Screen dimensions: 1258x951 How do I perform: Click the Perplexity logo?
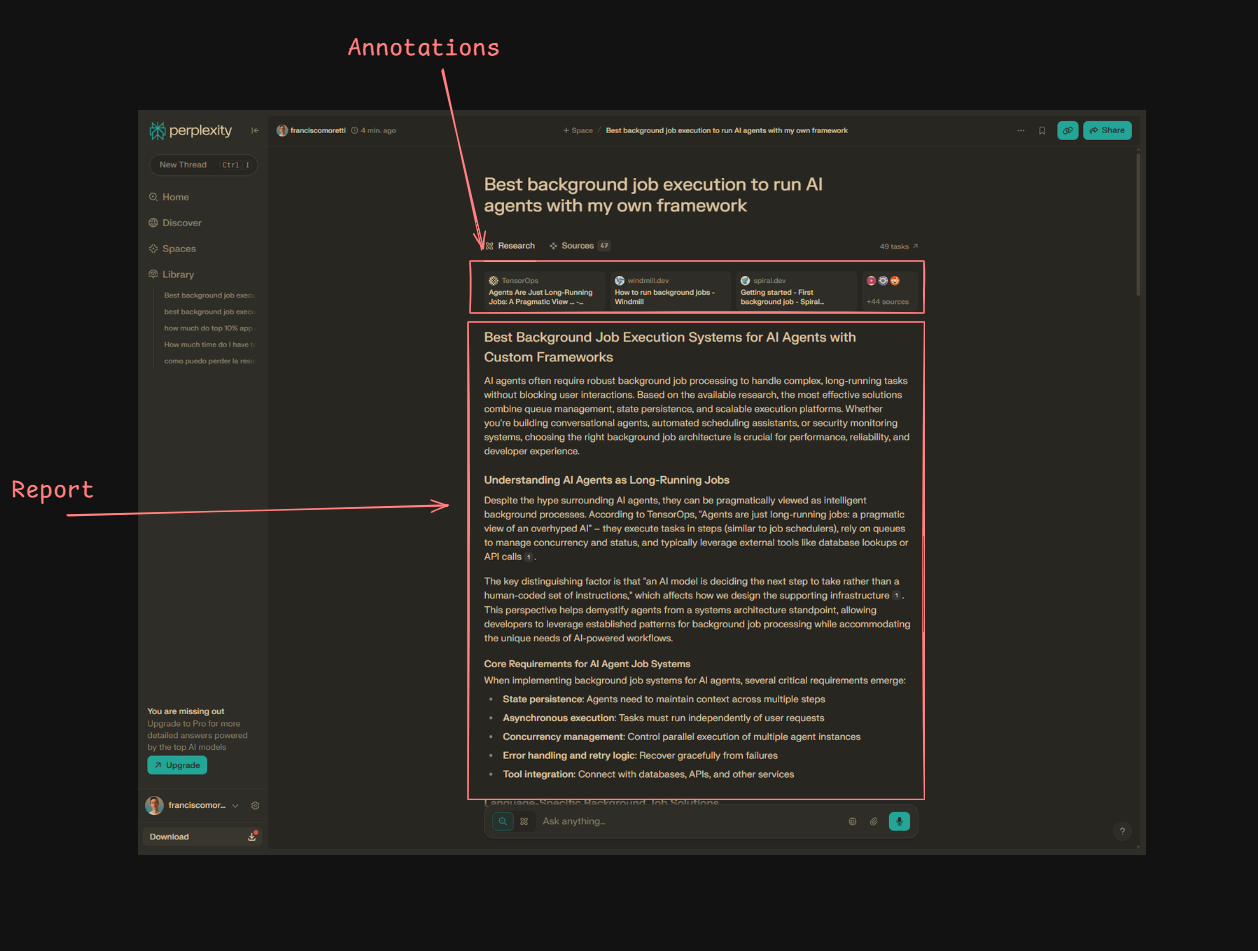pyautogui.click(x=190, y=130)
